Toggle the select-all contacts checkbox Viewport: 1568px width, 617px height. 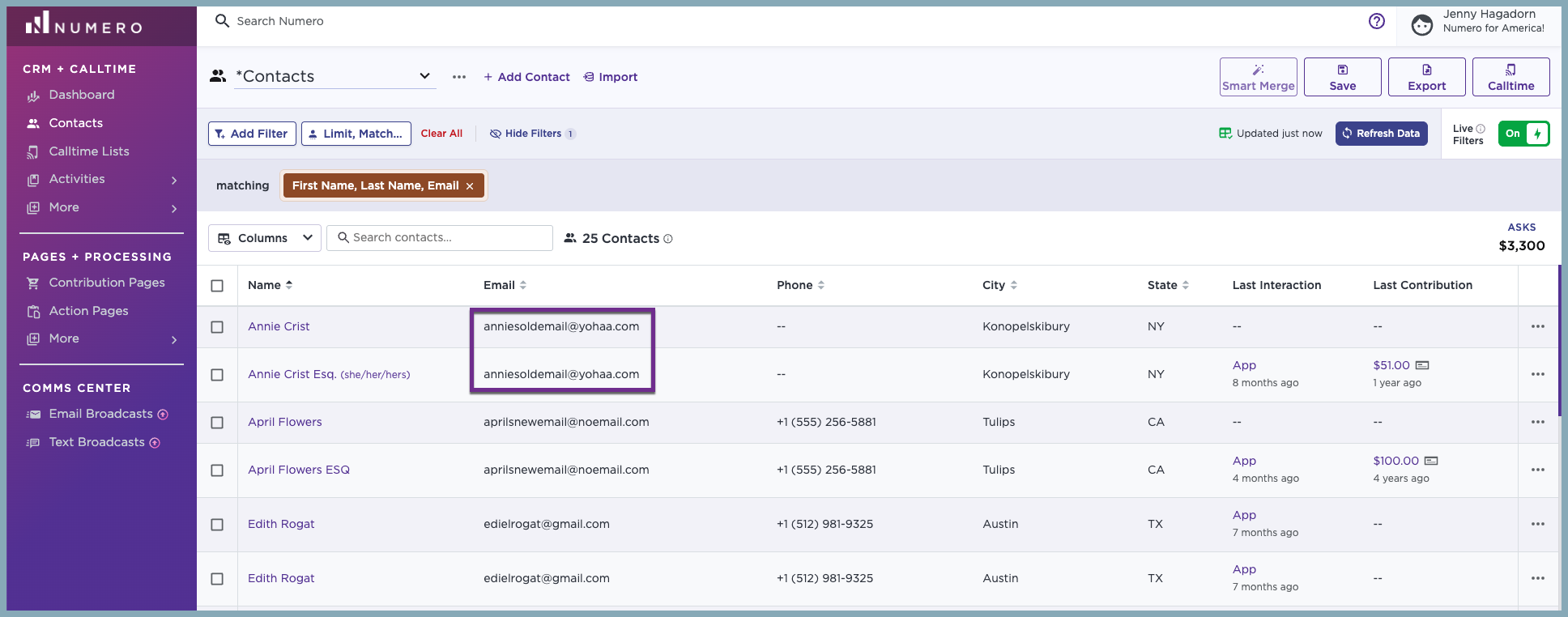click(x=217, y=286)
